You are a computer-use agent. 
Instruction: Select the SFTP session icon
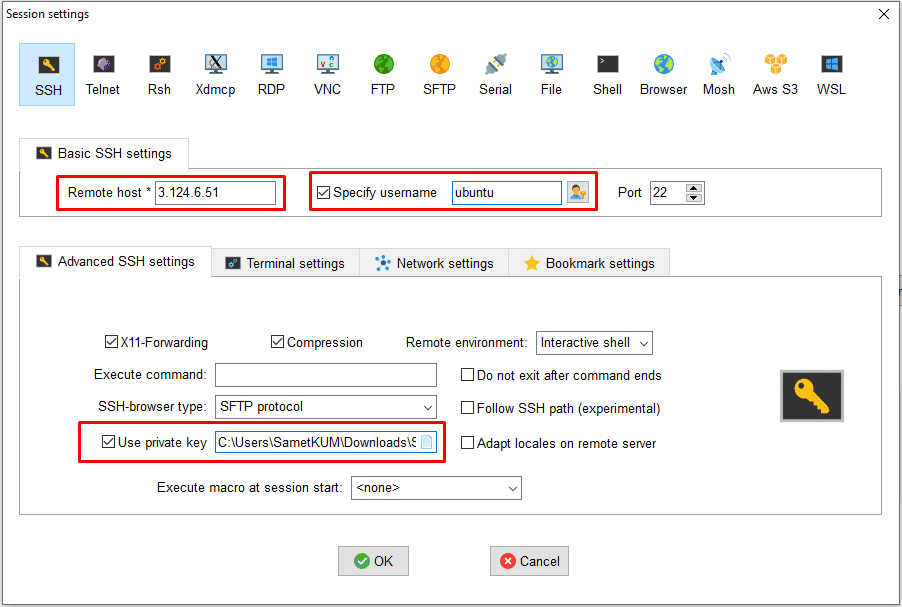point(439,75)
